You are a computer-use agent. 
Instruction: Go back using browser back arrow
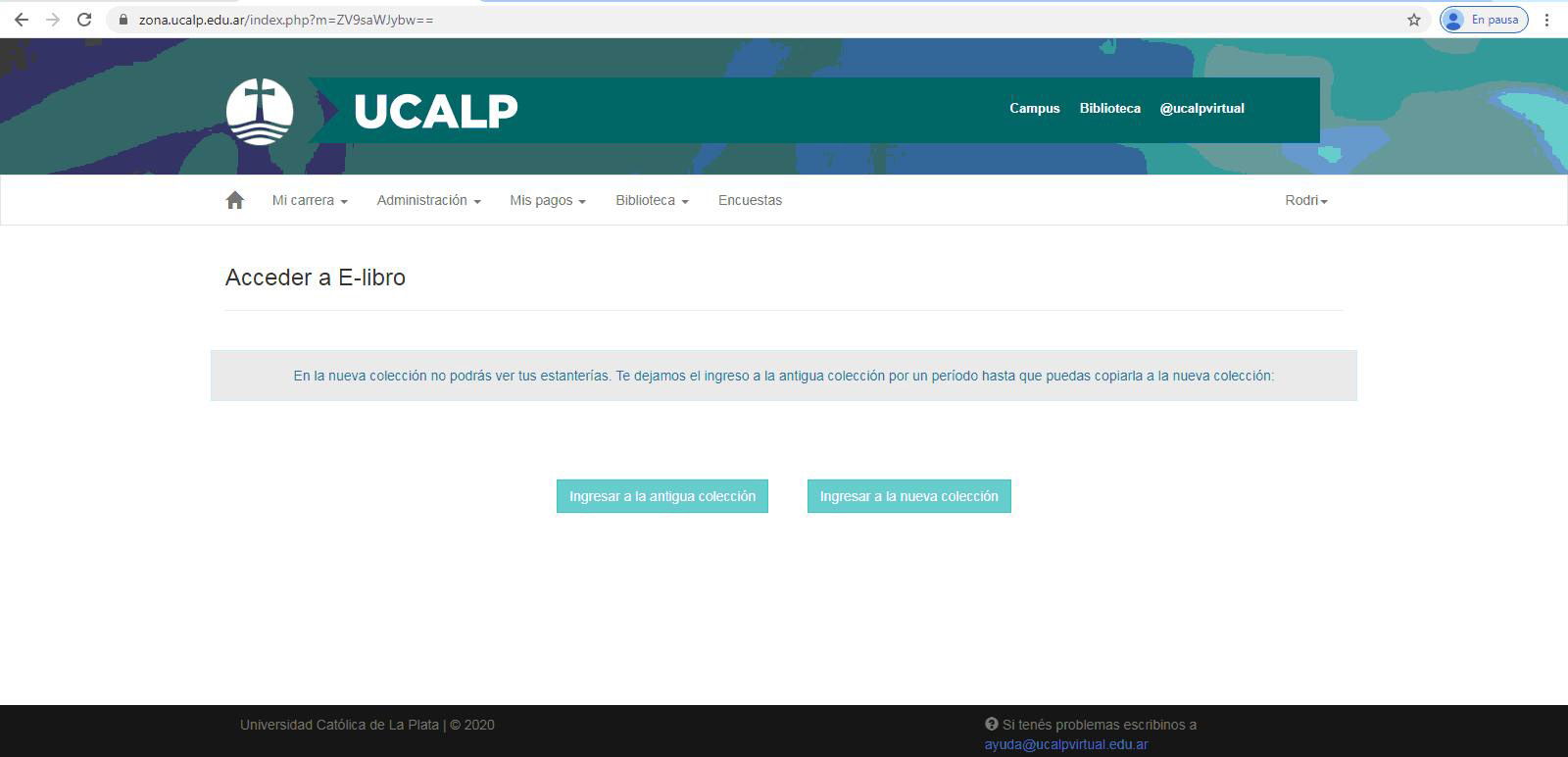pos(22,20)
